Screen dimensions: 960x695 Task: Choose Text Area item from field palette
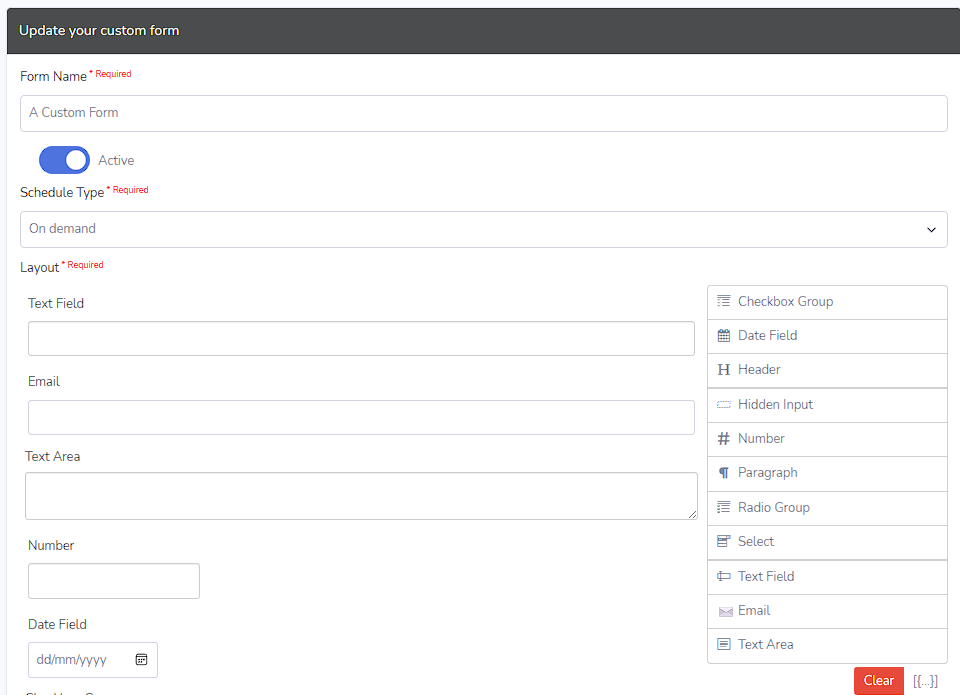pos(765,645)
